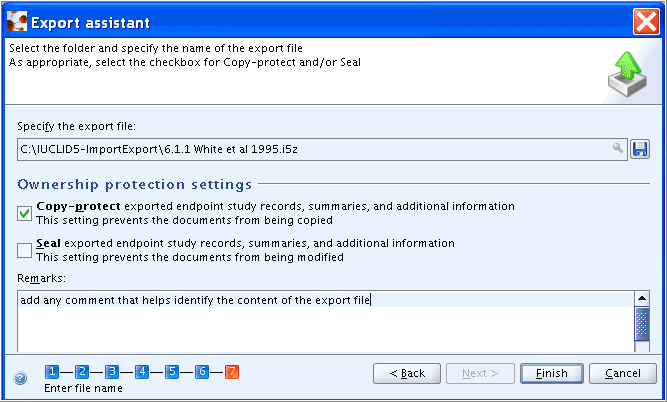This screenshot has height=402, width=667.
Task: Go to previous step with Back button
Action: pos(407,373)
